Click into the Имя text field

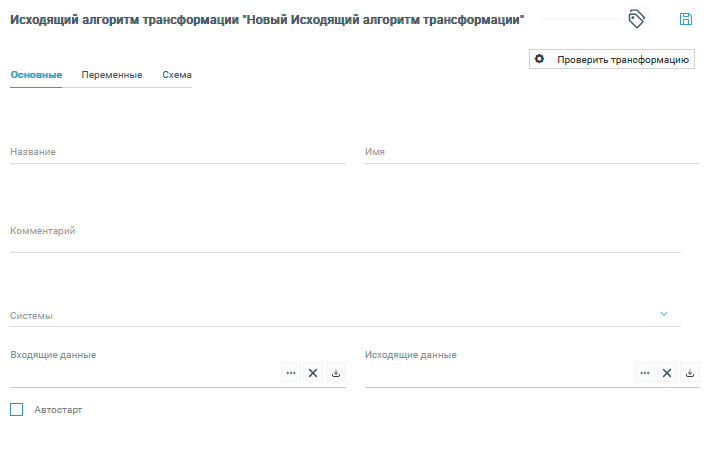click(x=532, y=152)
